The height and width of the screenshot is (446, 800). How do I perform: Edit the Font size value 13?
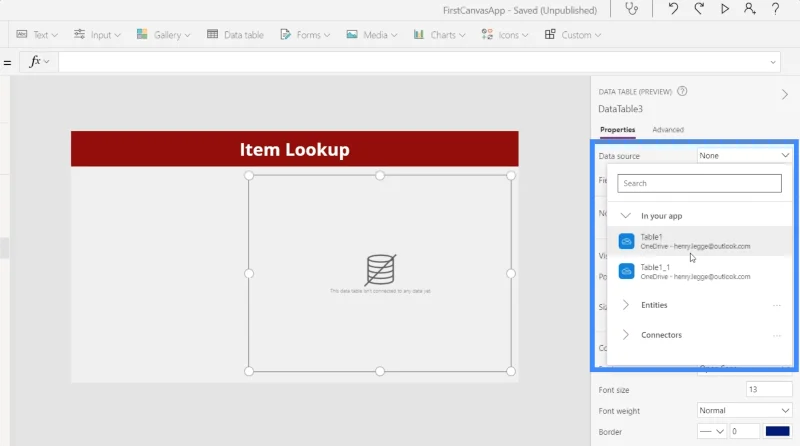tap(769, 389)
